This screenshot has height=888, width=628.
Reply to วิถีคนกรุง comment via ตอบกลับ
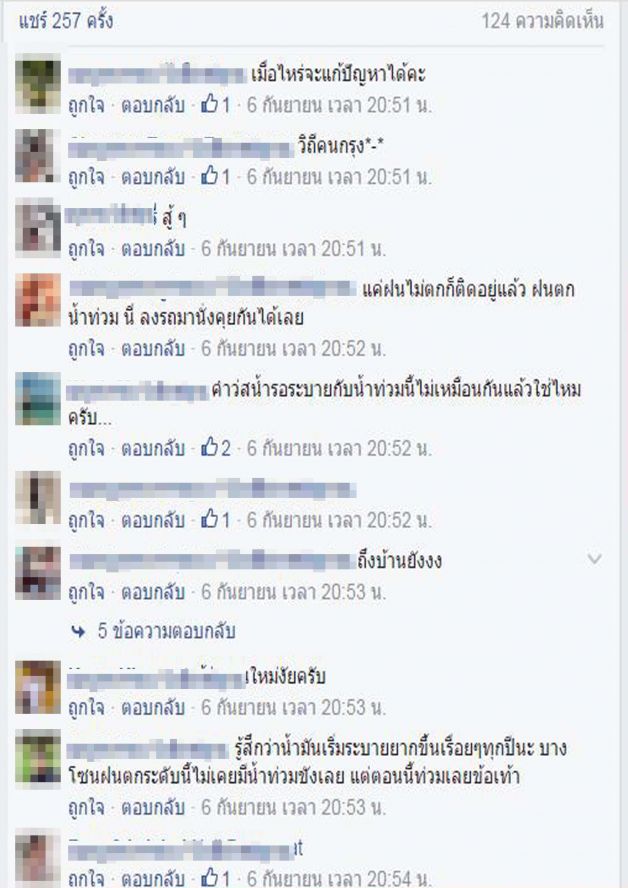point(153,176)
